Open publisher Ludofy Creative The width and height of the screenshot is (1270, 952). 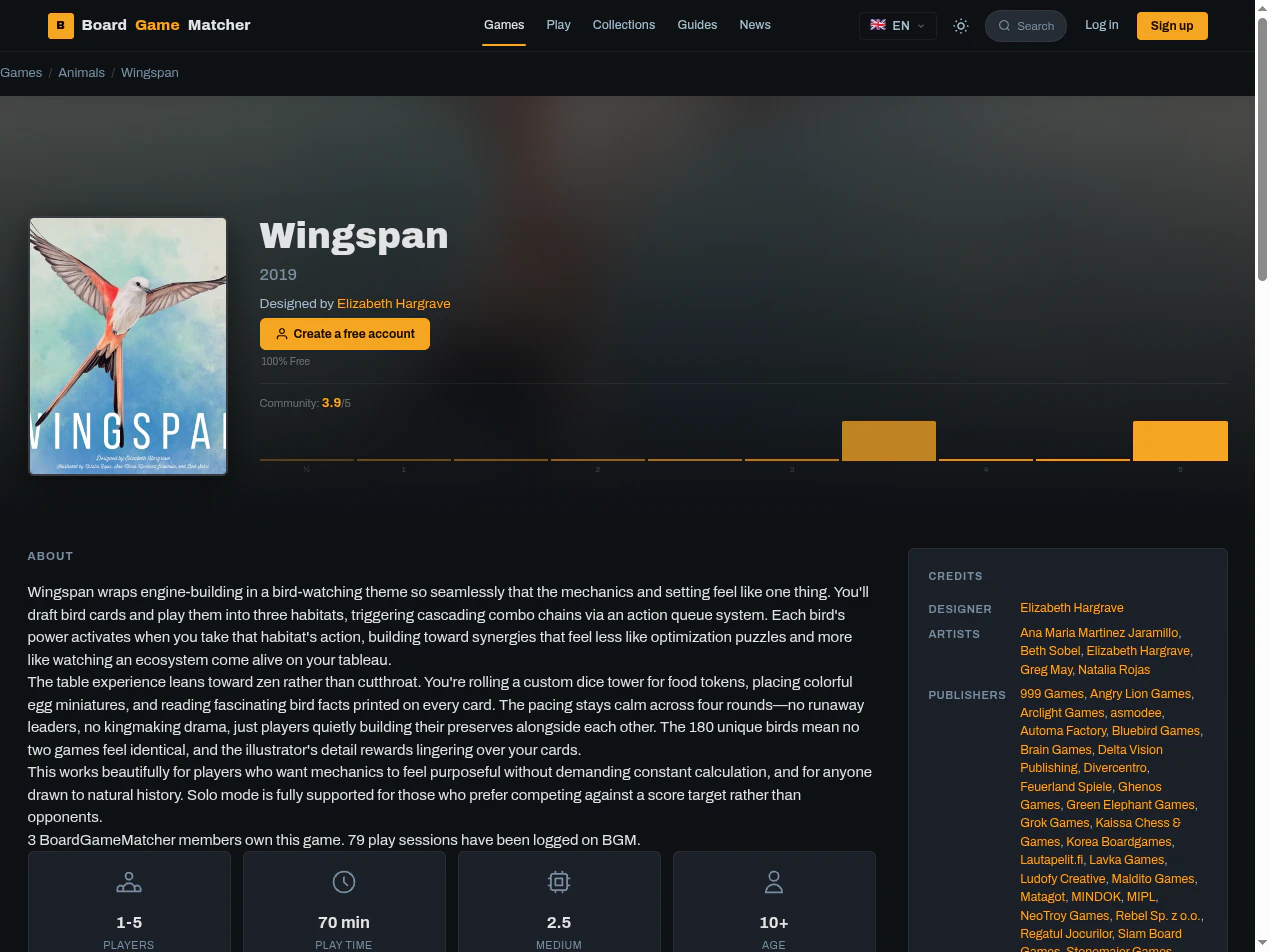point(1063,879)
